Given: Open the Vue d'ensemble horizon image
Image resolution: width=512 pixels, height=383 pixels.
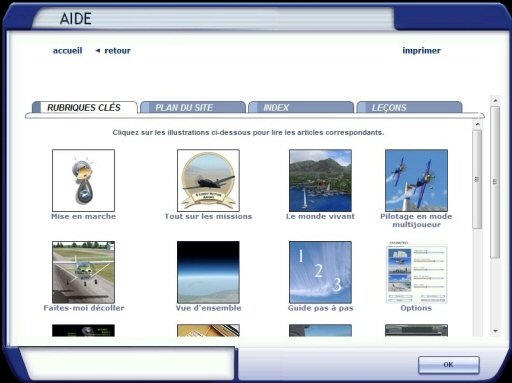Looking at the screenshot, I should pos(208,272).
